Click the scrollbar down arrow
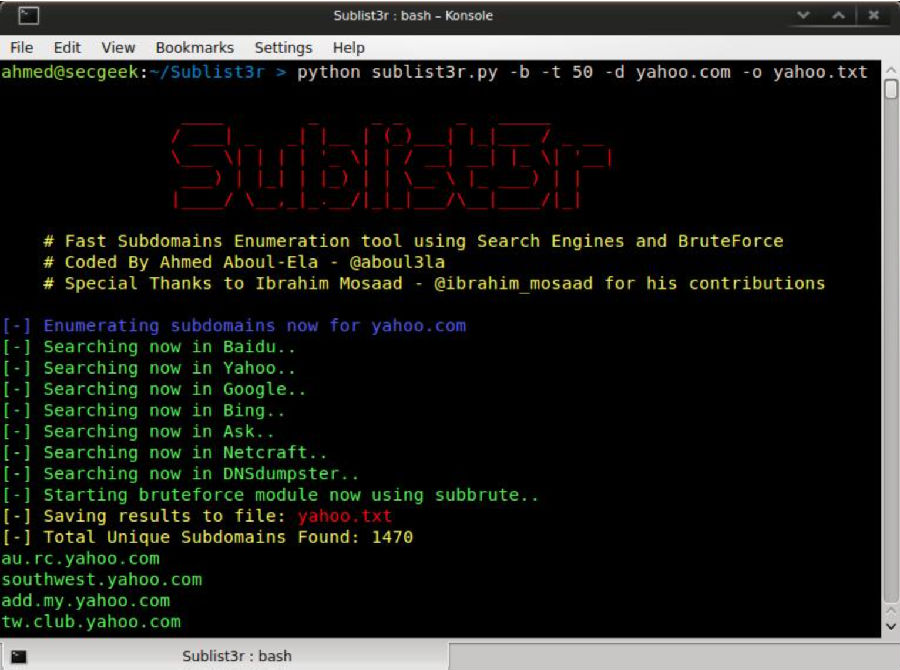Viewport: 900px width, 670px height. tap(891, 626)
